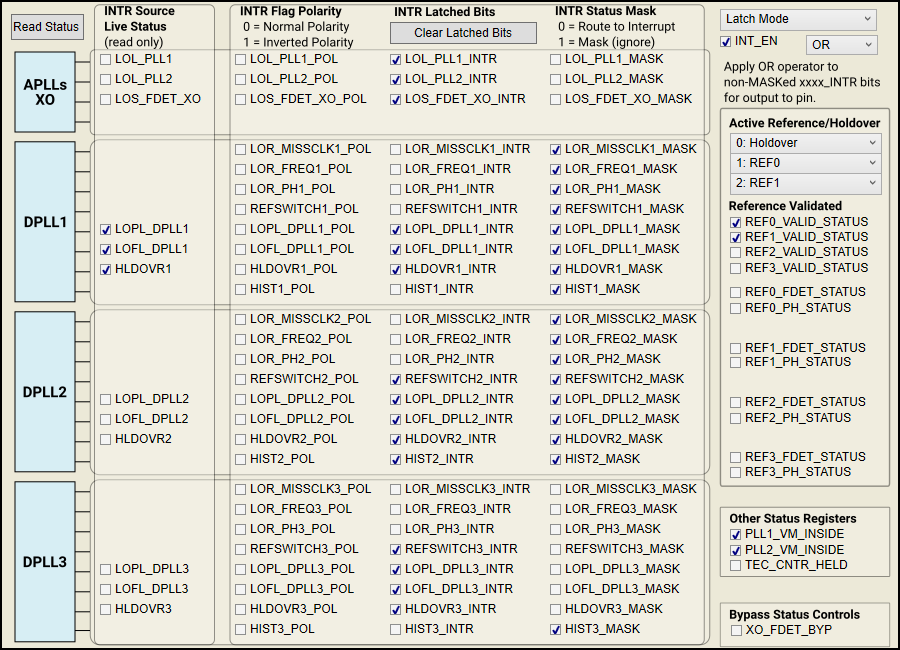Viewport: 900px width, 650px height.
Task: Open the 1: REF0 priority dropdown
Action: pos(803,163)
